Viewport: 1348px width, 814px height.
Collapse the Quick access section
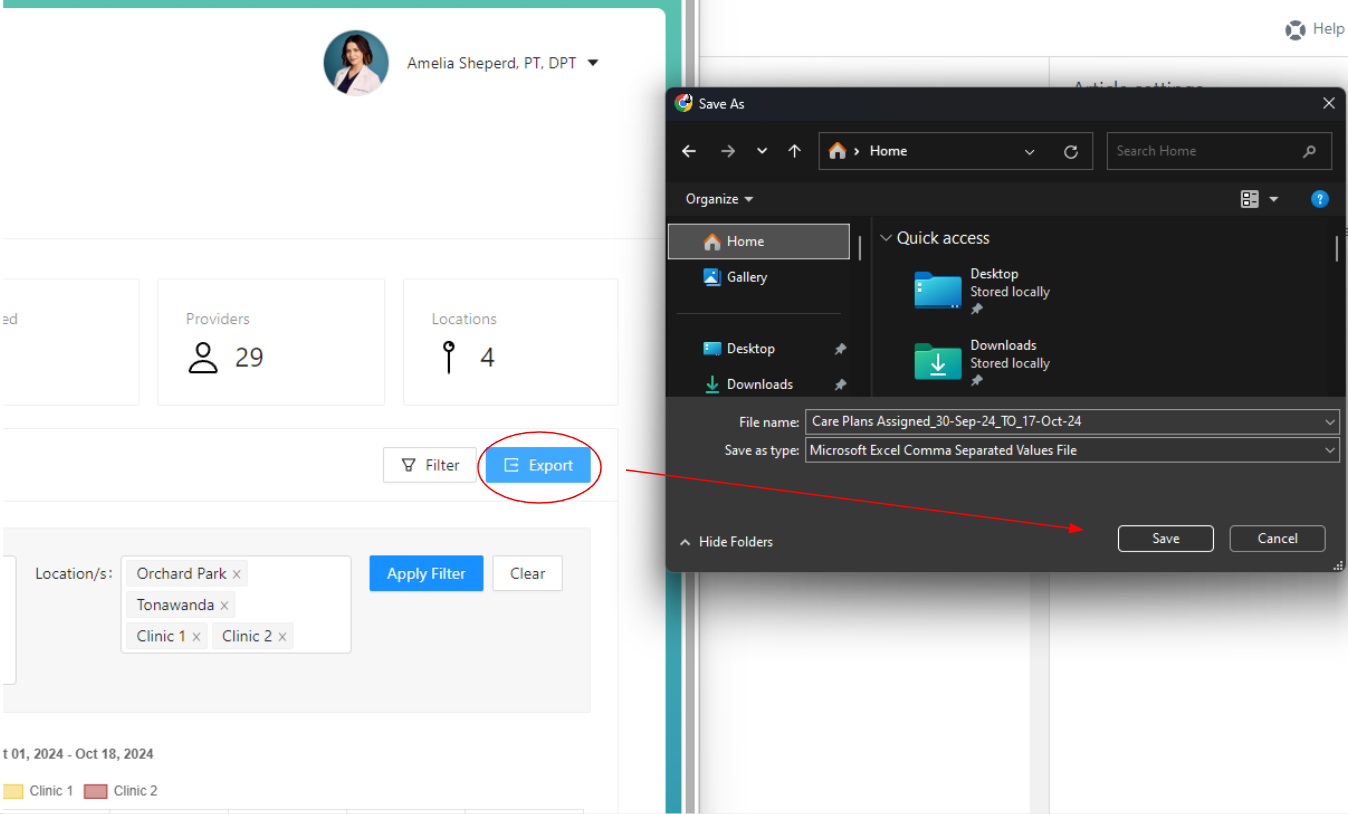click(x=885, y=238)
